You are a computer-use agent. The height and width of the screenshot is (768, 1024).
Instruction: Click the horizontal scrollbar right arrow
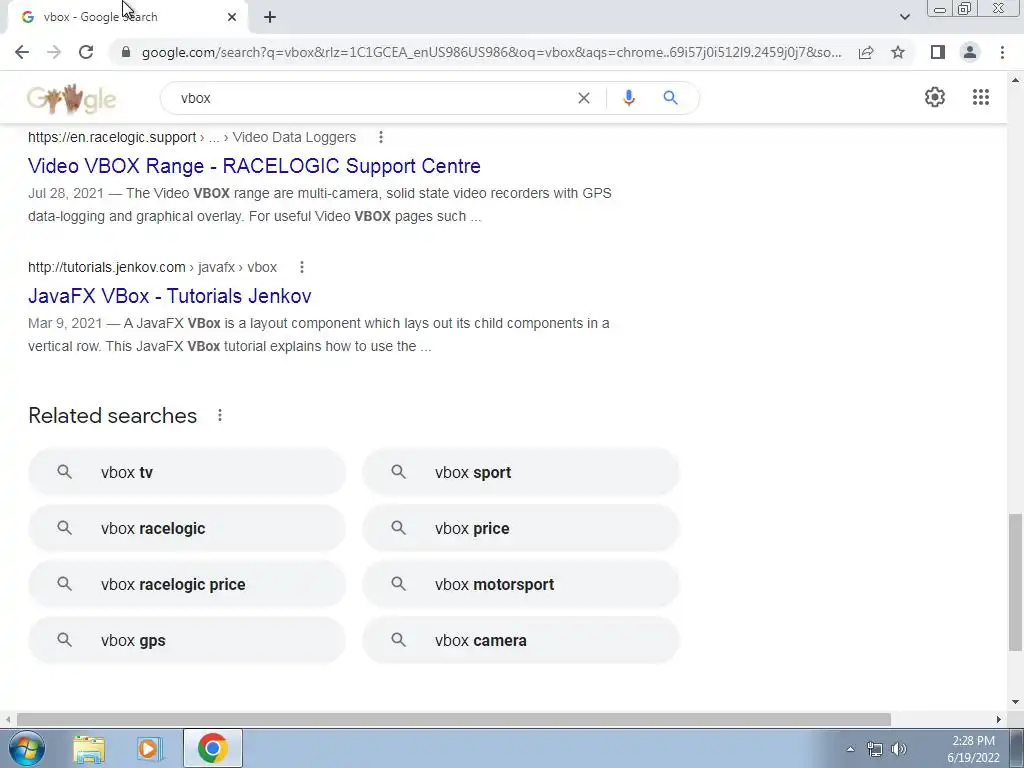point(998,719)
